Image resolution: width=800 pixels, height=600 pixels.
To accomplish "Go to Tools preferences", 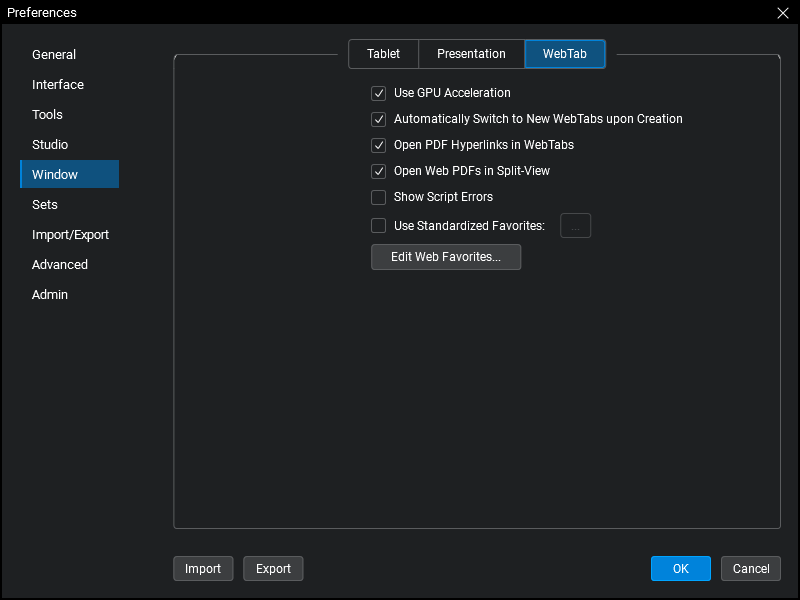I will tap(47, 114).
